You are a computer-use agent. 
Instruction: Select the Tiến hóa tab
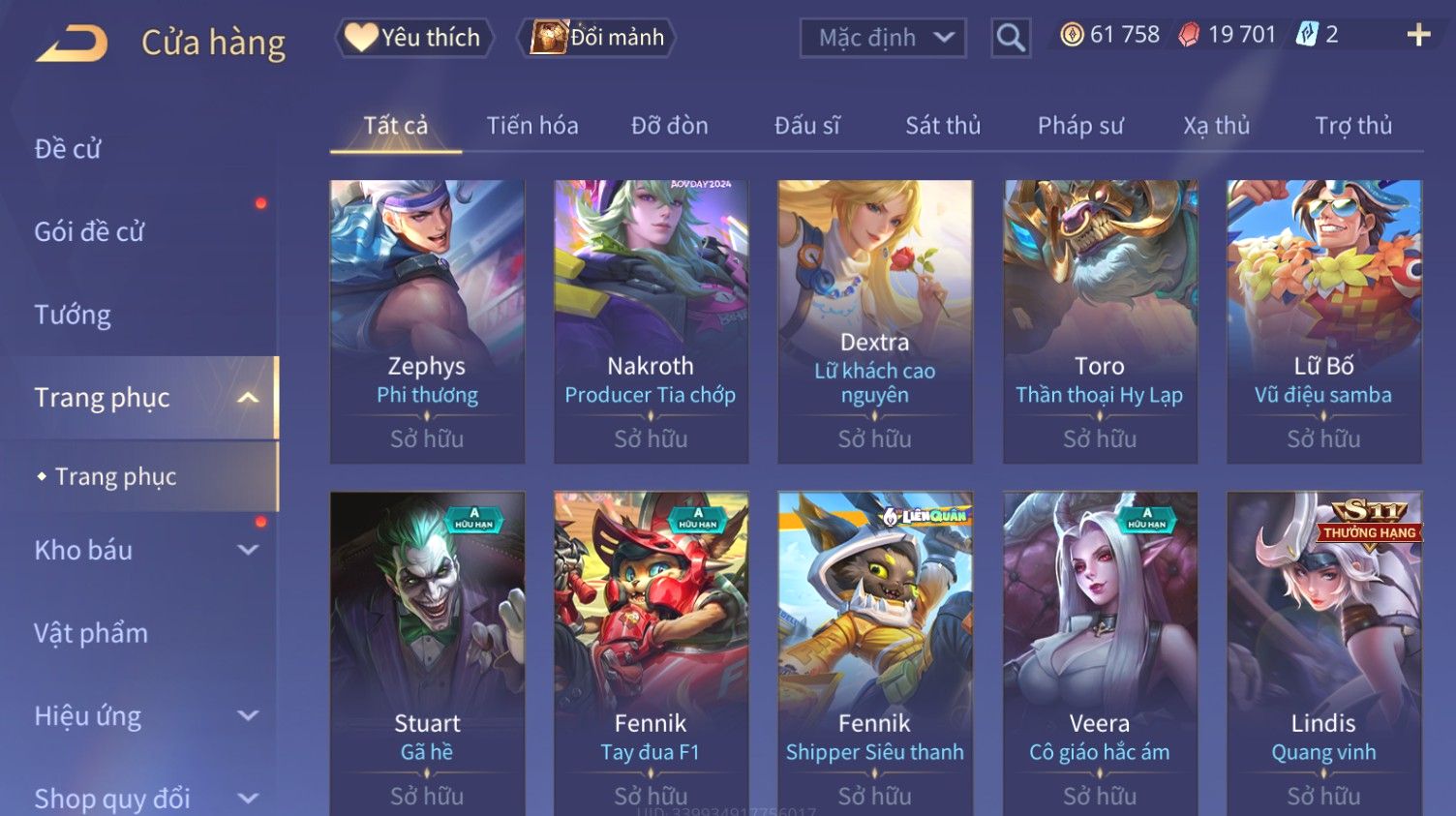tap(531, 126)
